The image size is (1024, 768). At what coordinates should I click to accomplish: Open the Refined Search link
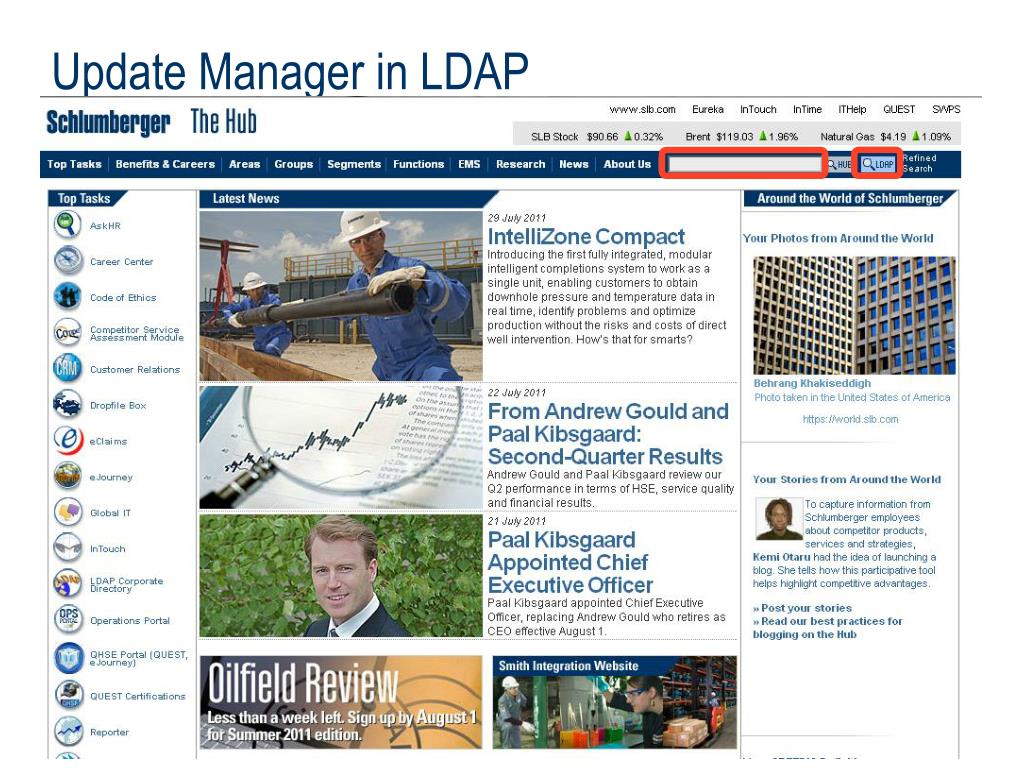click(920, 163)
